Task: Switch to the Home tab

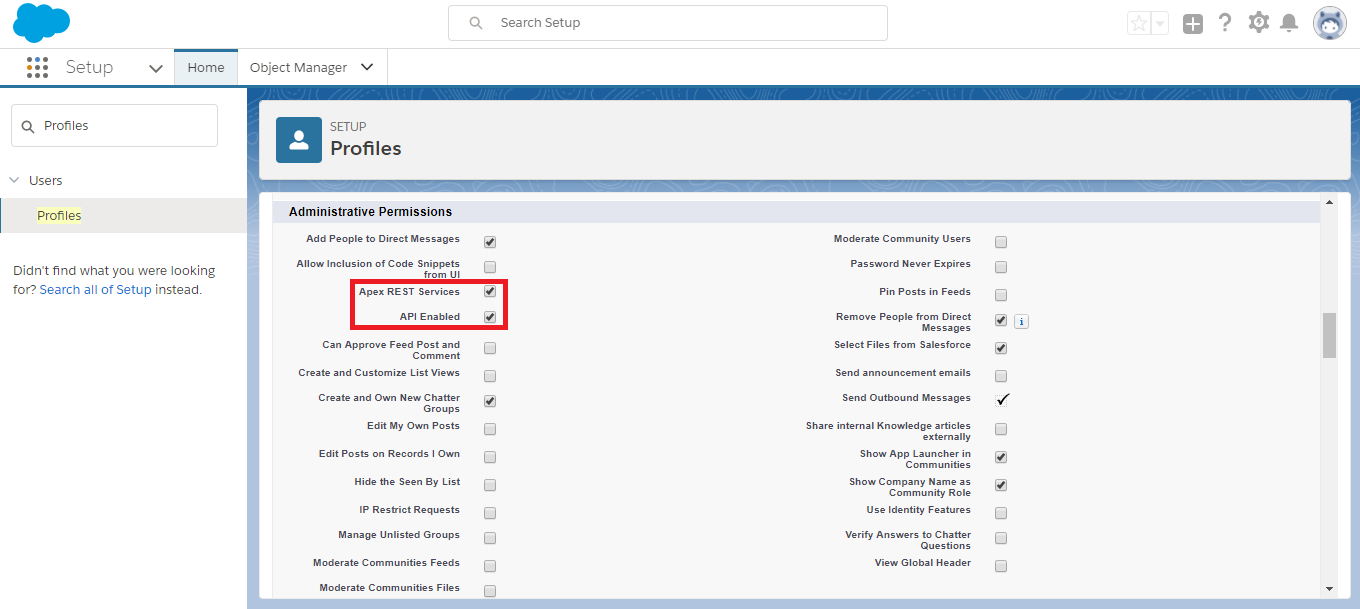Action: click(206, 67)
